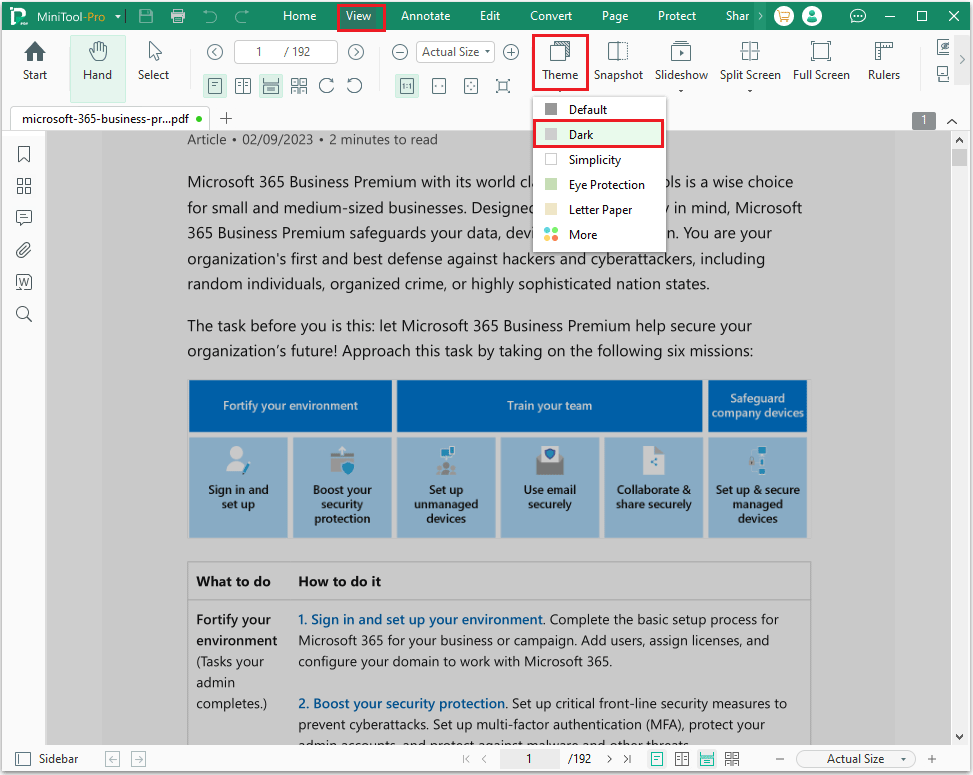Click the Print icon in title bar
This screenshot has height=775, width=973.
(178, 16)
